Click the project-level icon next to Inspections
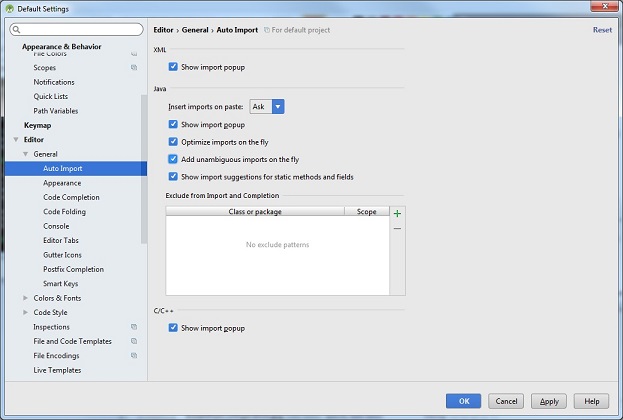The height and width of the screenshot is (420, 623). click(134, 327)
